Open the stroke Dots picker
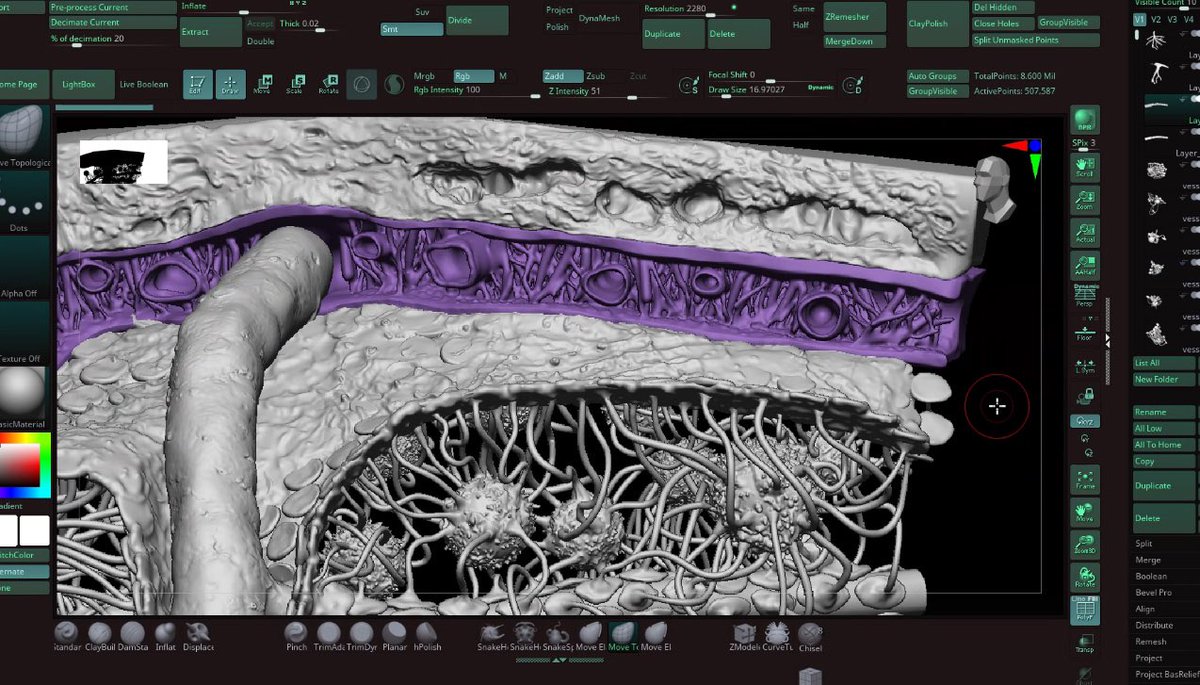 click(x=22, y=203)
